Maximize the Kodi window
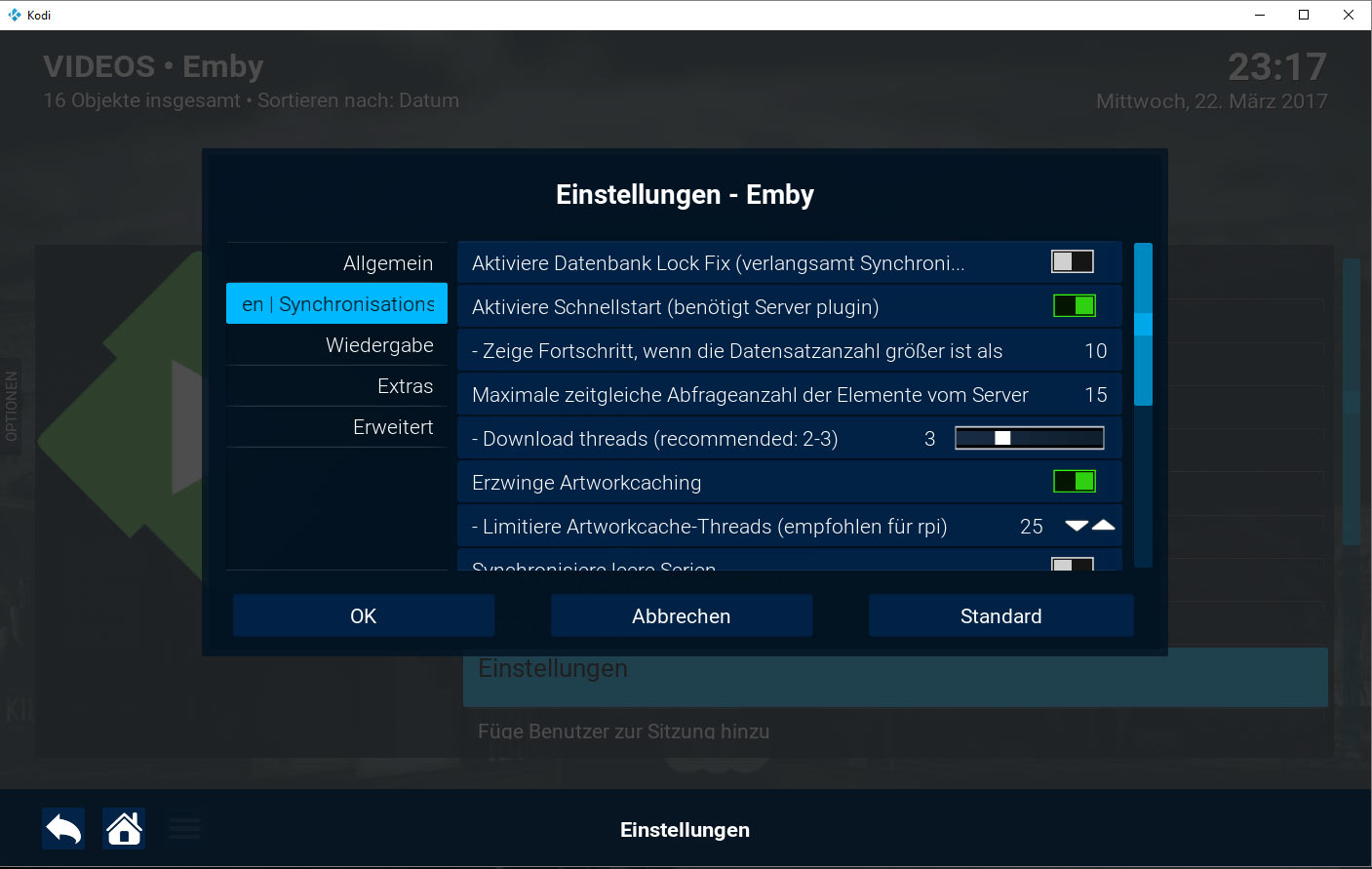The image size is (1372, 869). pyautogui.click(x=1304, y=15)
